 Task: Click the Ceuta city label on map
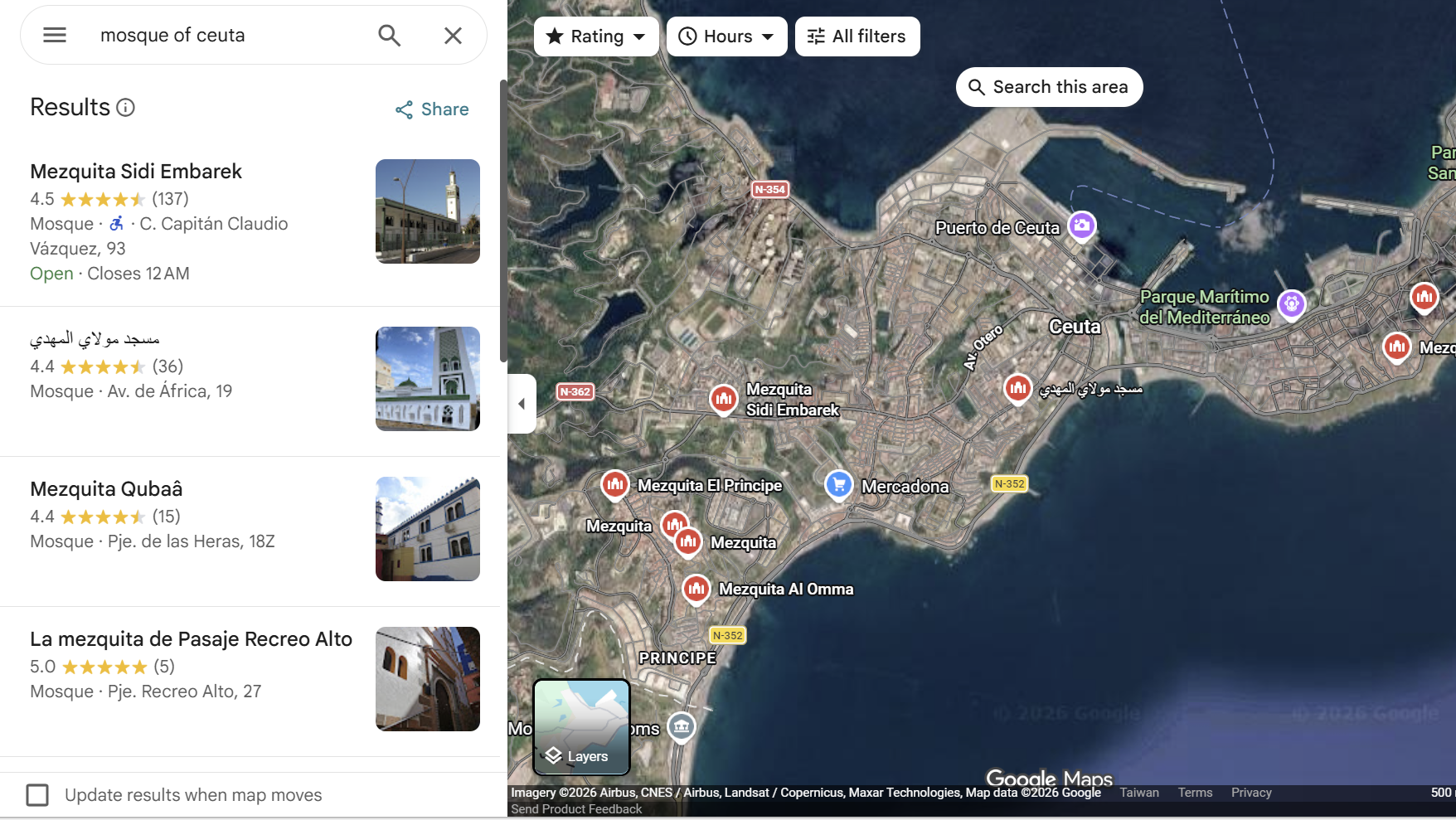1075,327
